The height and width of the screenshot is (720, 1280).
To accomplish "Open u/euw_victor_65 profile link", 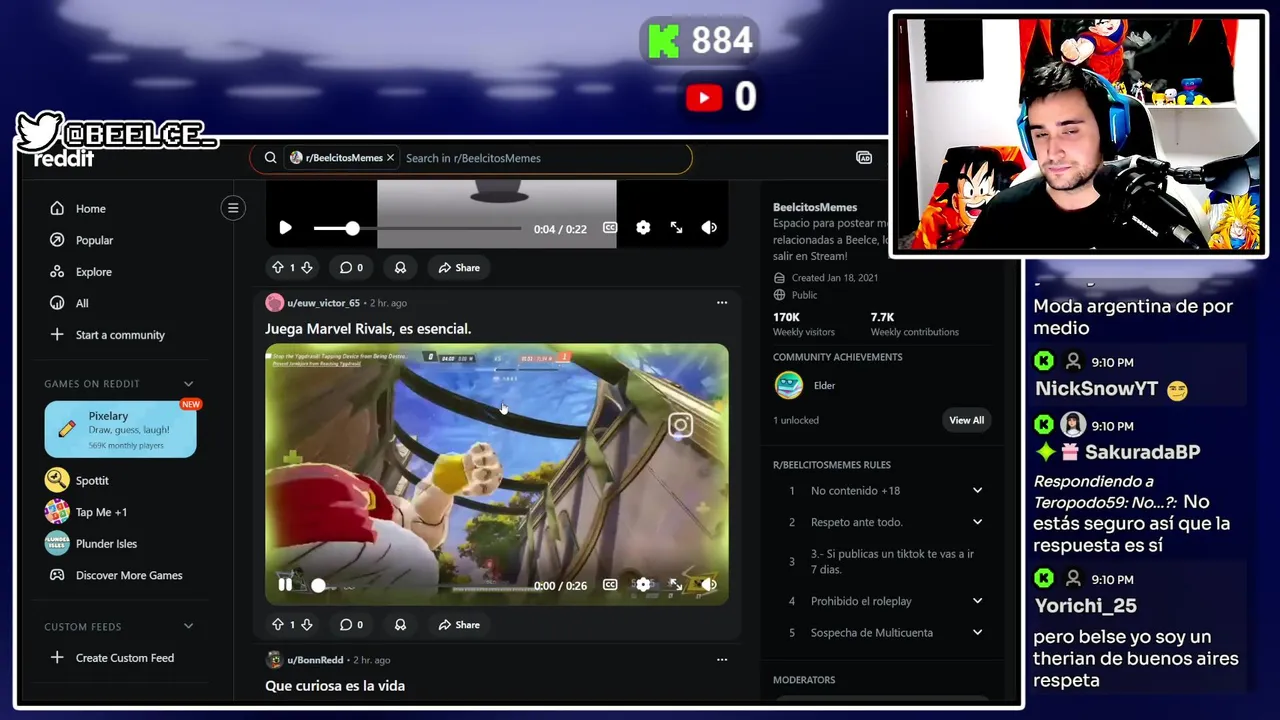I will [323, 303].
